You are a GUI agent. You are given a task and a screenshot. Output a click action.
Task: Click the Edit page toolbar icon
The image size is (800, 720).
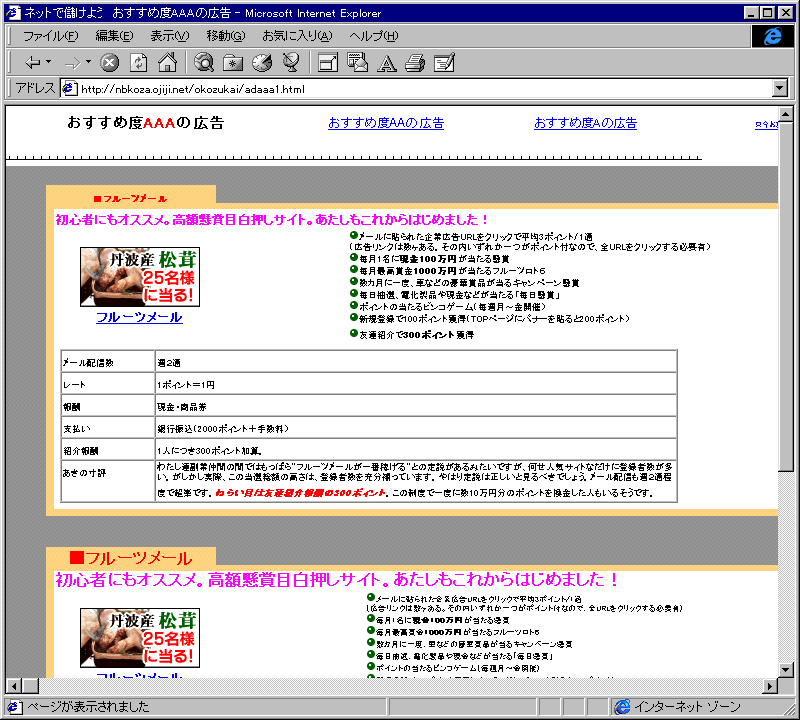pos(444,63)
